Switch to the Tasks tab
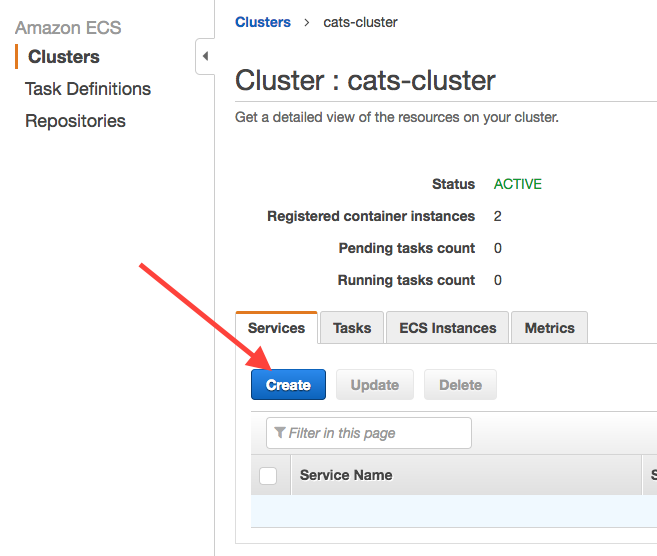The width and height of the screenshot is (657, 556). 352,328
